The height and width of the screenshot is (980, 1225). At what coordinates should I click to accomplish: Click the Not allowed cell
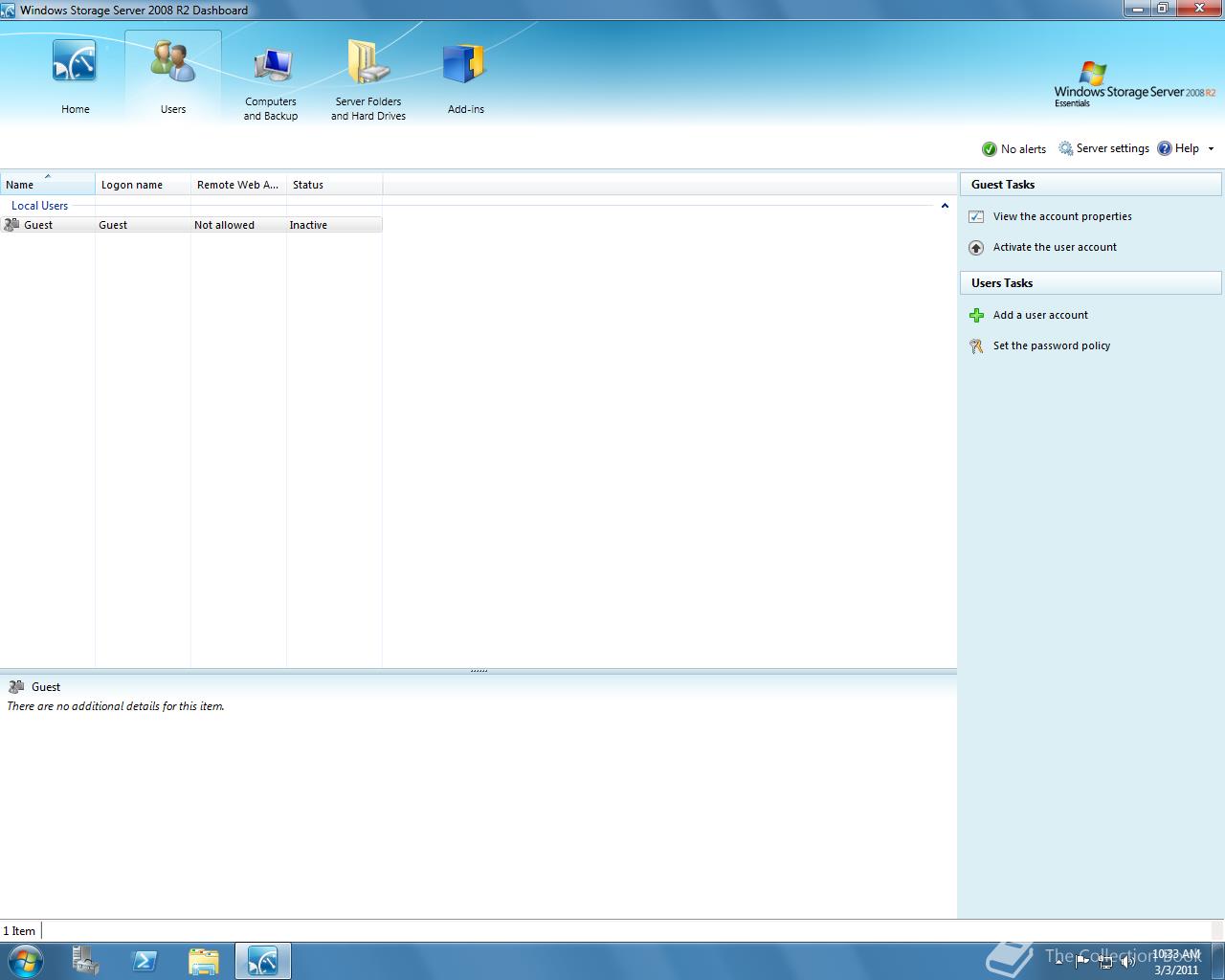(224, 225)
